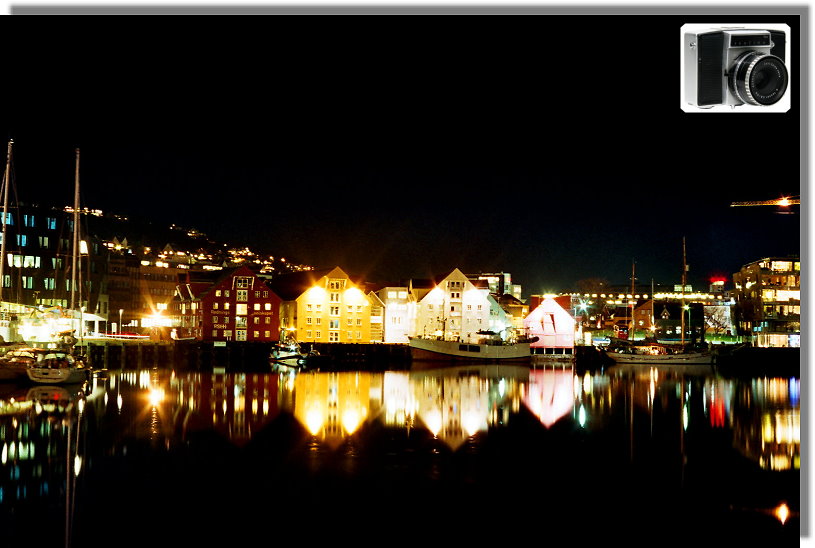Click the illuminated crane in the sky
Image resolution: width=815 pixels, height=548 pixels.
coord(766,203)
